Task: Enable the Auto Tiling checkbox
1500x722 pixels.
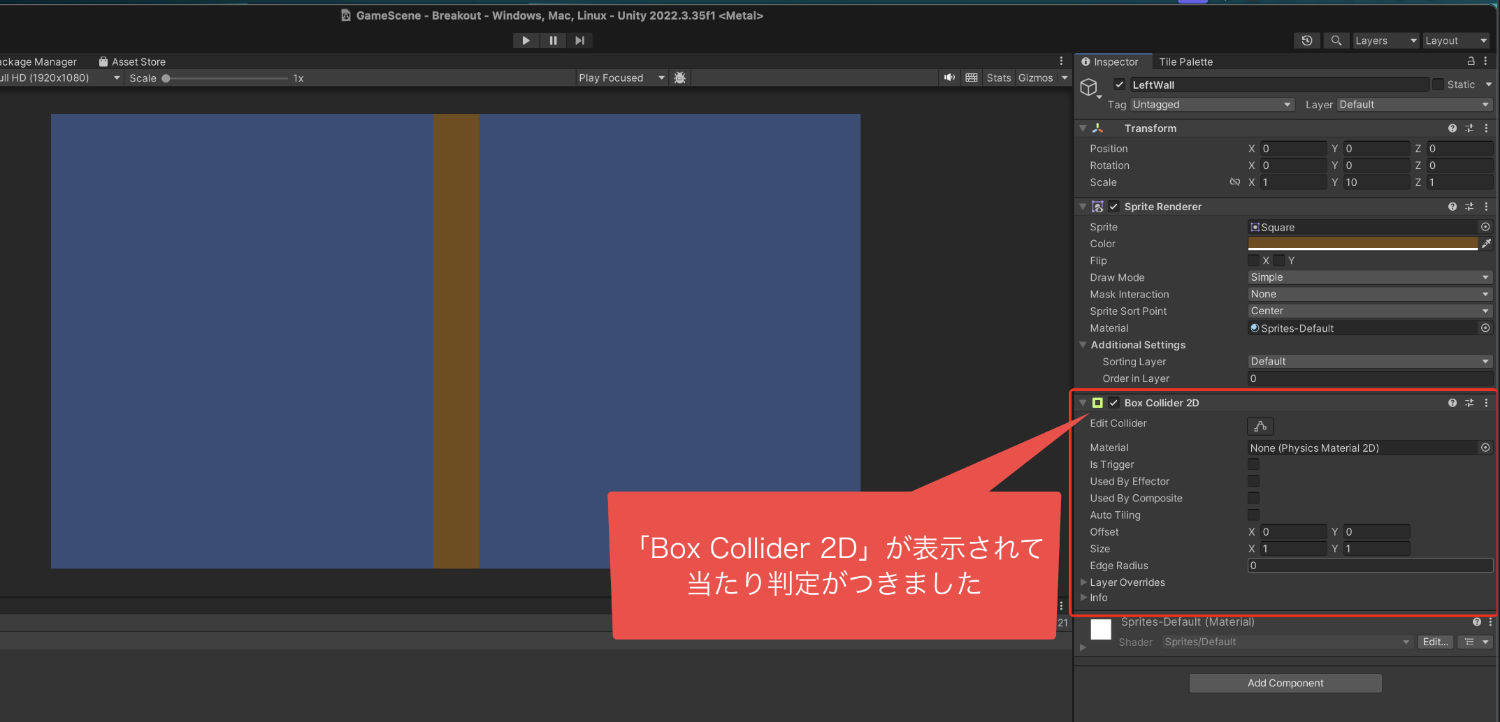Action: [x=1254, y=515]
